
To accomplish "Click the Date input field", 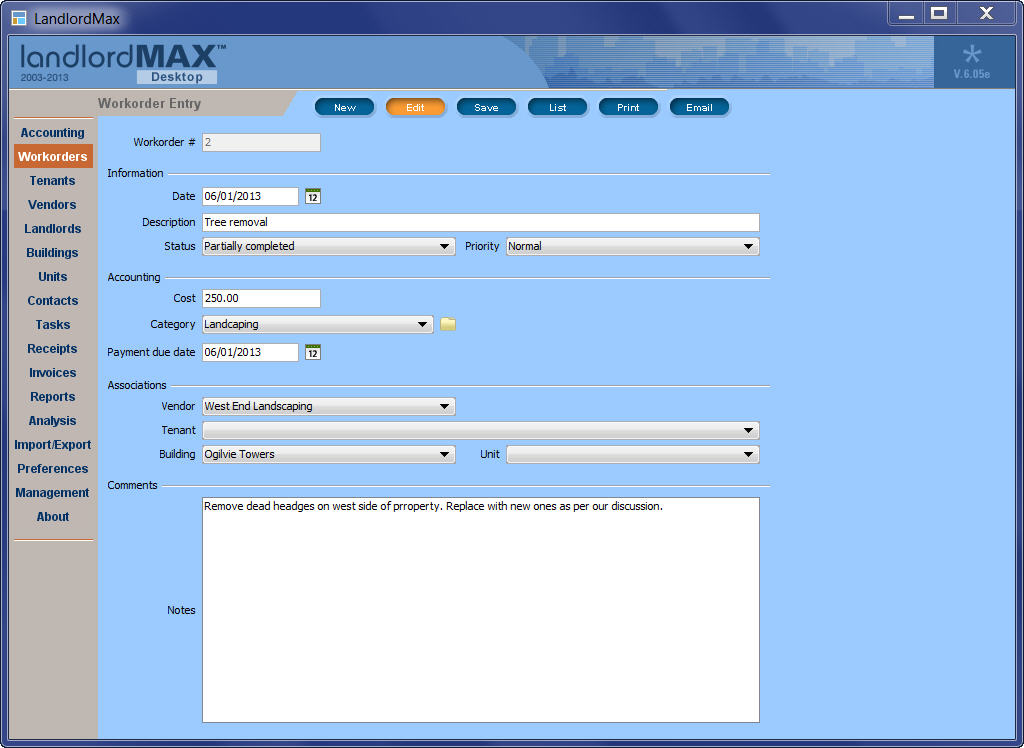I will 250,196.
